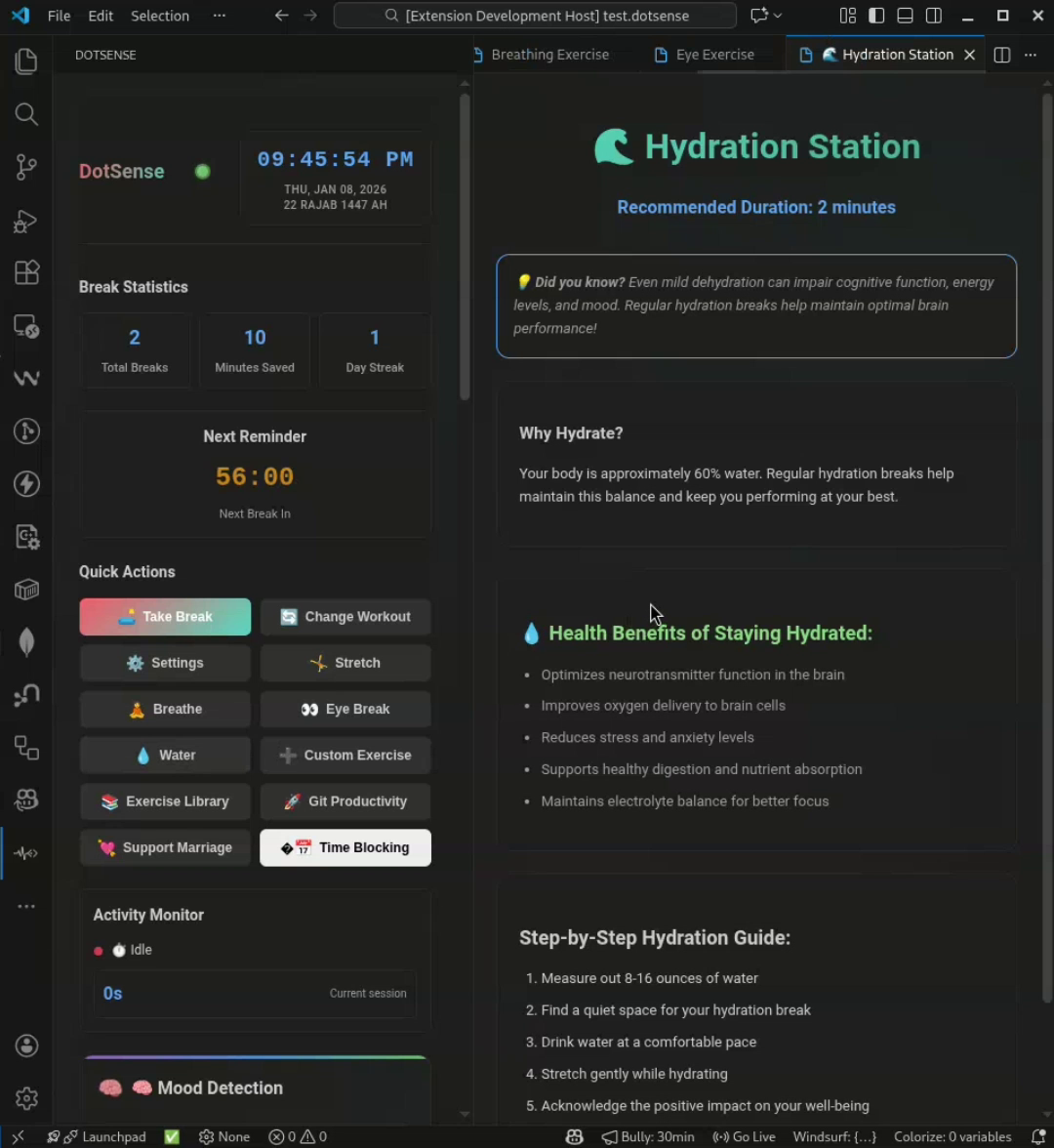Screen dimensions: 1054x1148
Task: Select the Hydration Station tab
Action: point(888,55)
